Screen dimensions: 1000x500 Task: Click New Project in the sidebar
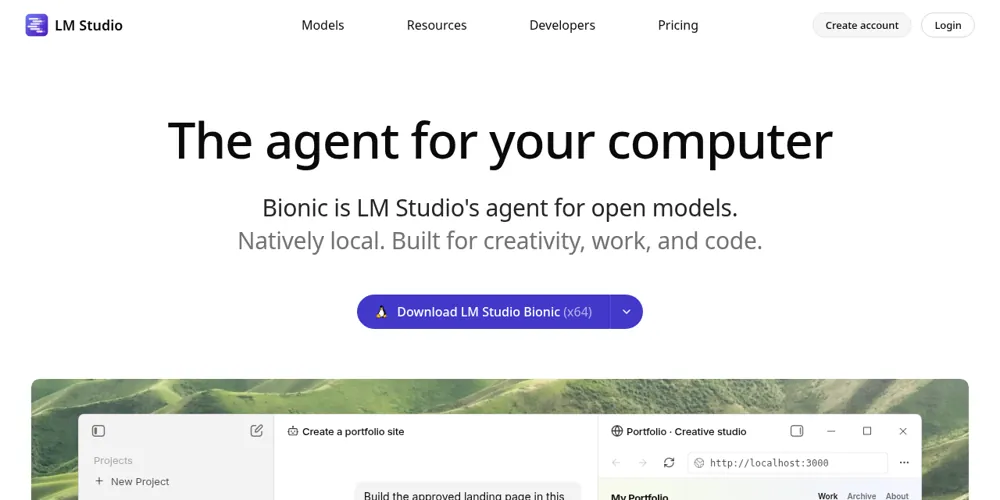point(132,482)
